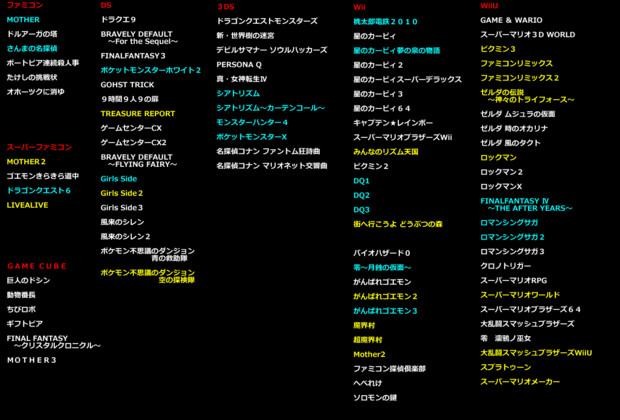620x420 pixels.
Task: Select 星のカービィ64 entry
Action: point(382,108)
